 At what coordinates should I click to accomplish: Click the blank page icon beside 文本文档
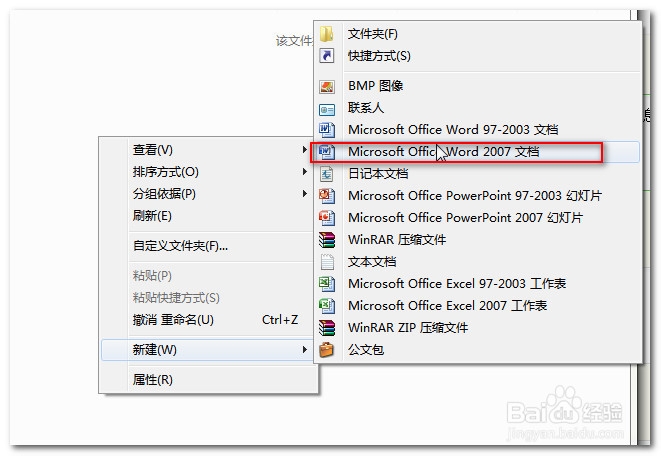(x=327, y=262)
